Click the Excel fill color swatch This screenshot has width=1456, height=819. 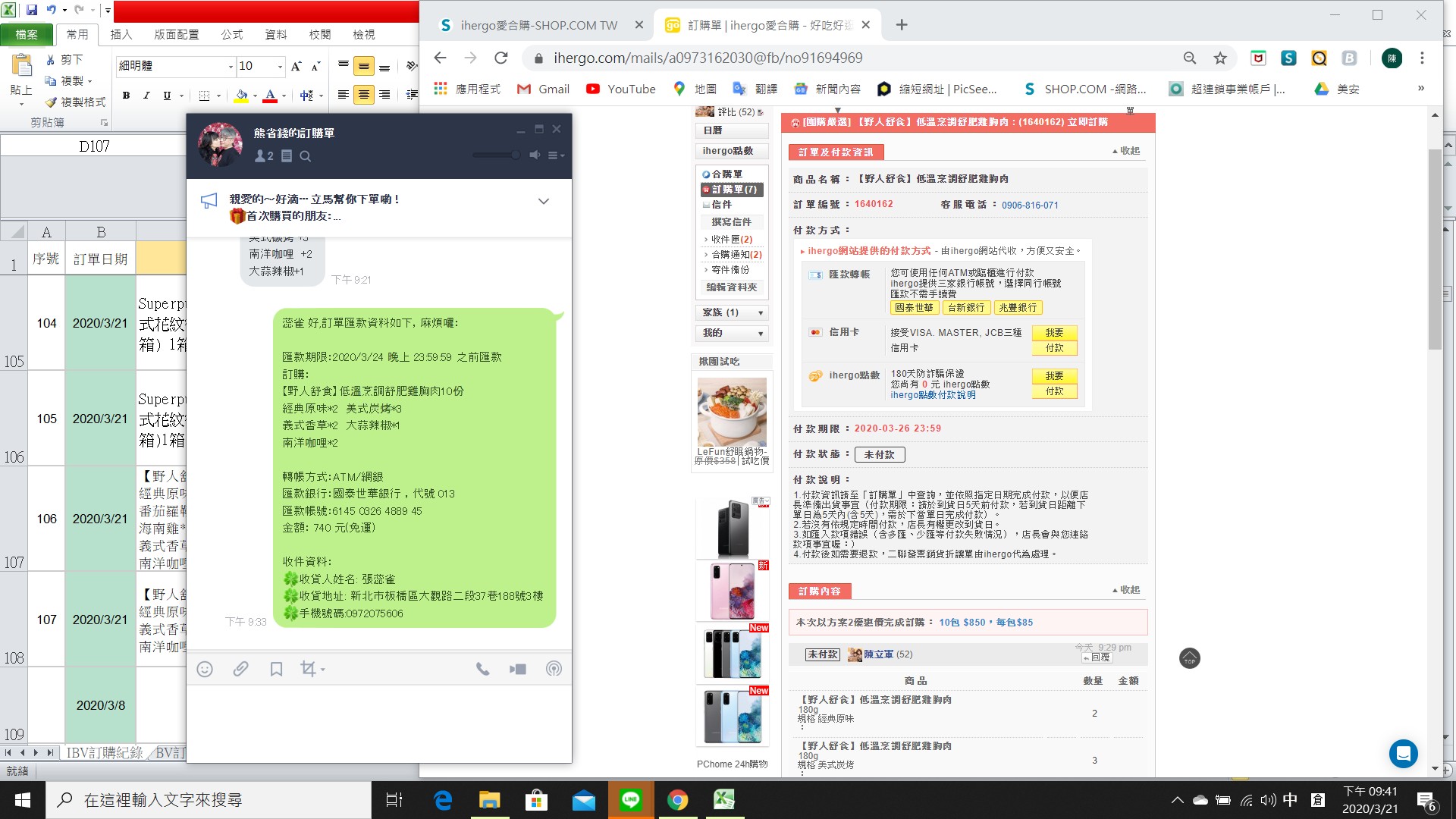coord(241,96)
